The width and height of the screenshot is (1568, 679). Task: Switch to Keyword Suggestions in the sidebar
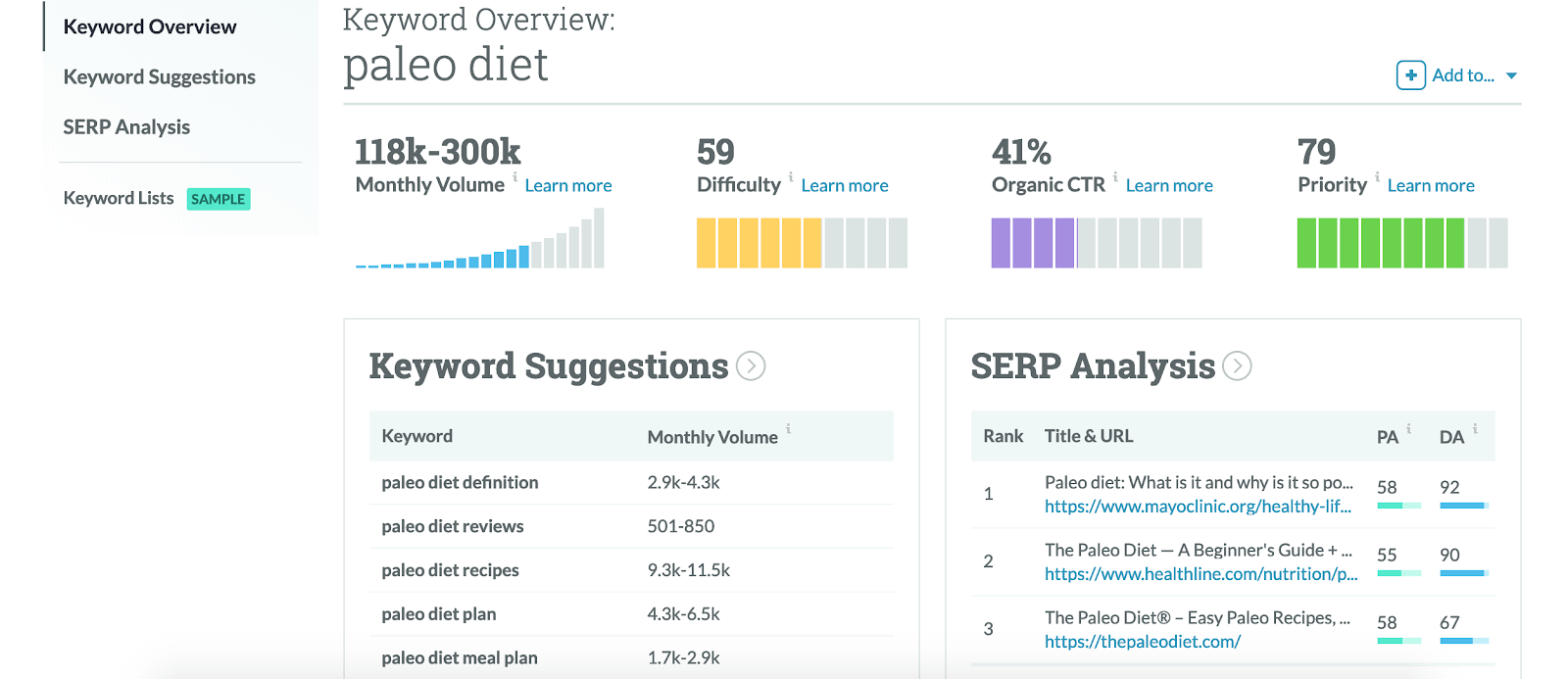(159, 76)
